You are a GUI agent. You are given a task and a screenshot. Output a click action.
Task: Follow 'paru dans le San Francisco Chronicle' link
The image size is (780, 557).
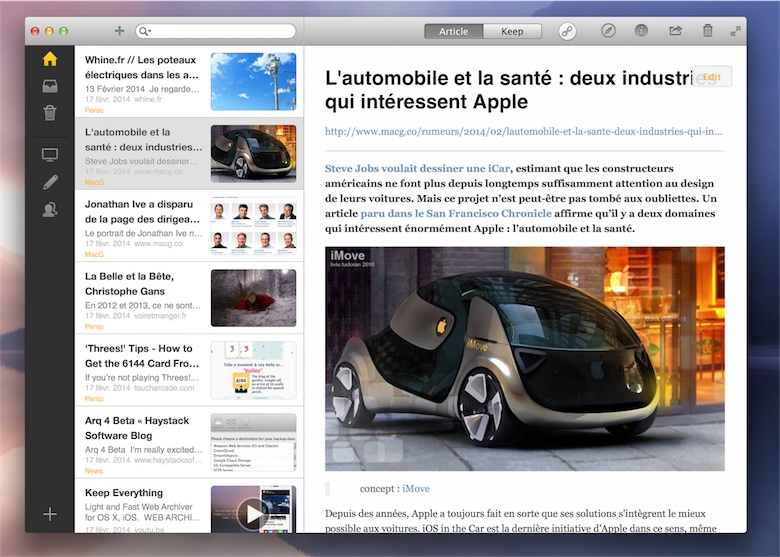tap(456, 213)
